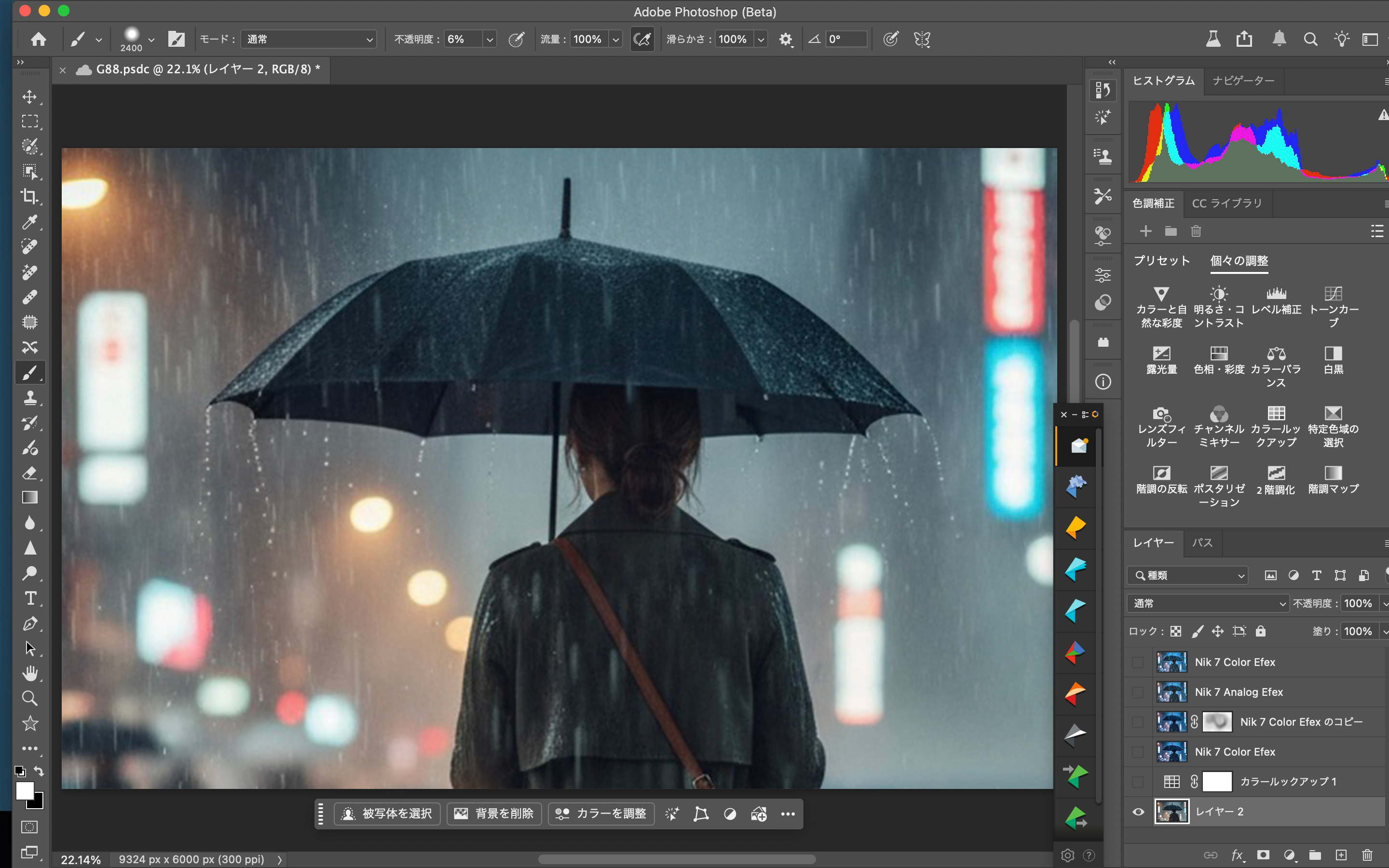Expand the brush opacity 6% dropdown arrow
Image resolution: width=1389 pixels, height=868 pixels.
[x=490, y=39]
